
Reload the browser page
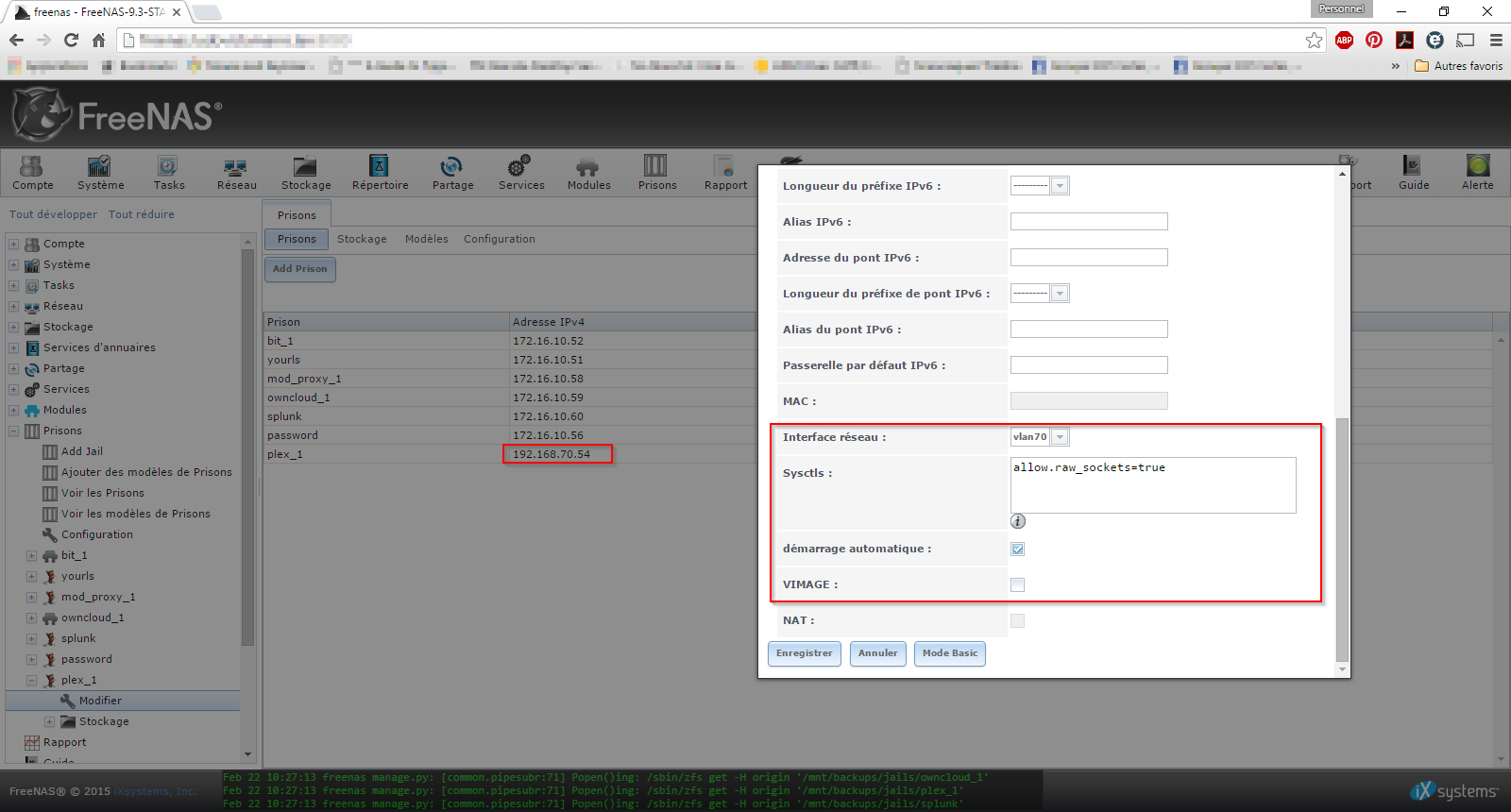(71, 40)
